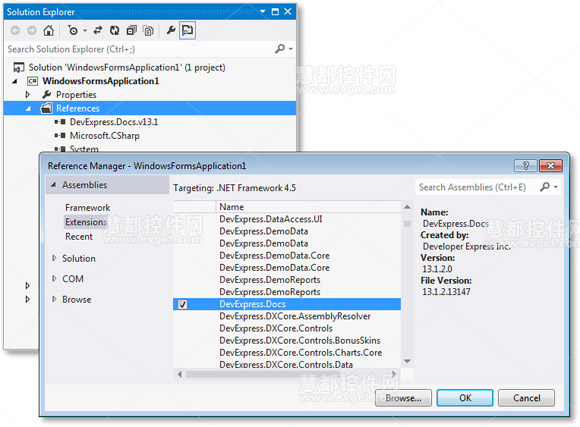Image resolution: width=580 pixels, height=427 pixels.
Task: Sort assemblies by Name column header
Action: point(308,207)
